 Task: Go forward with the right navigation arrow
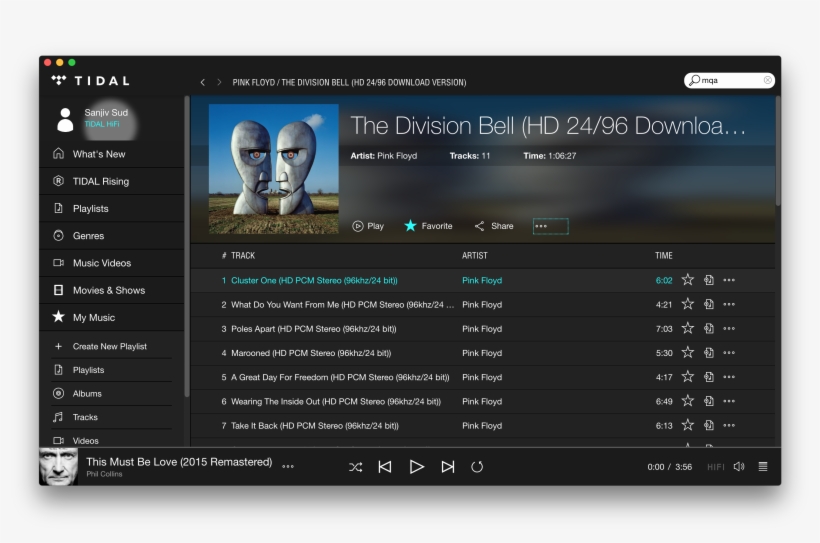coord(219,82)
